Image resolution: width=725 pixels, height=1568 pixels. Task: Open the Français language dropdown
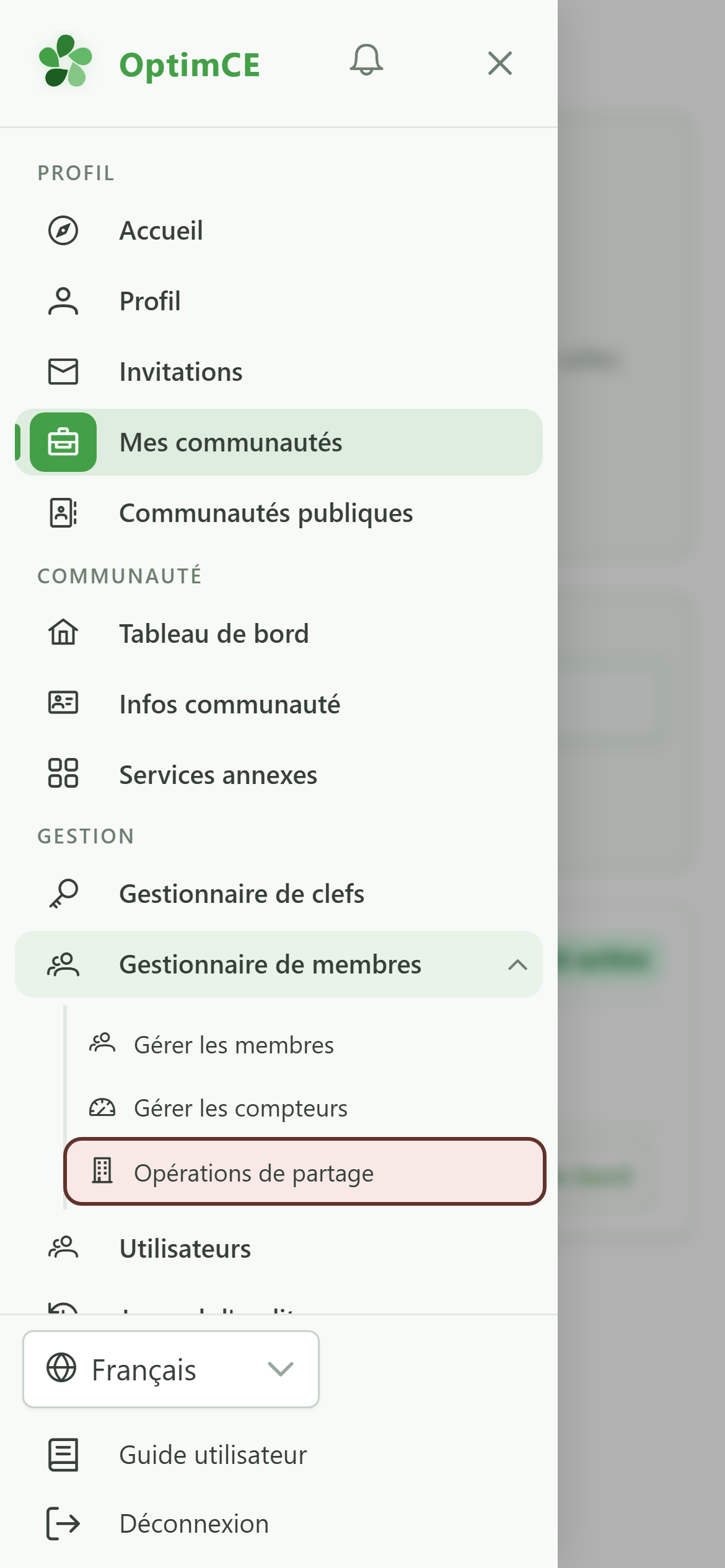click(171, 1369)
